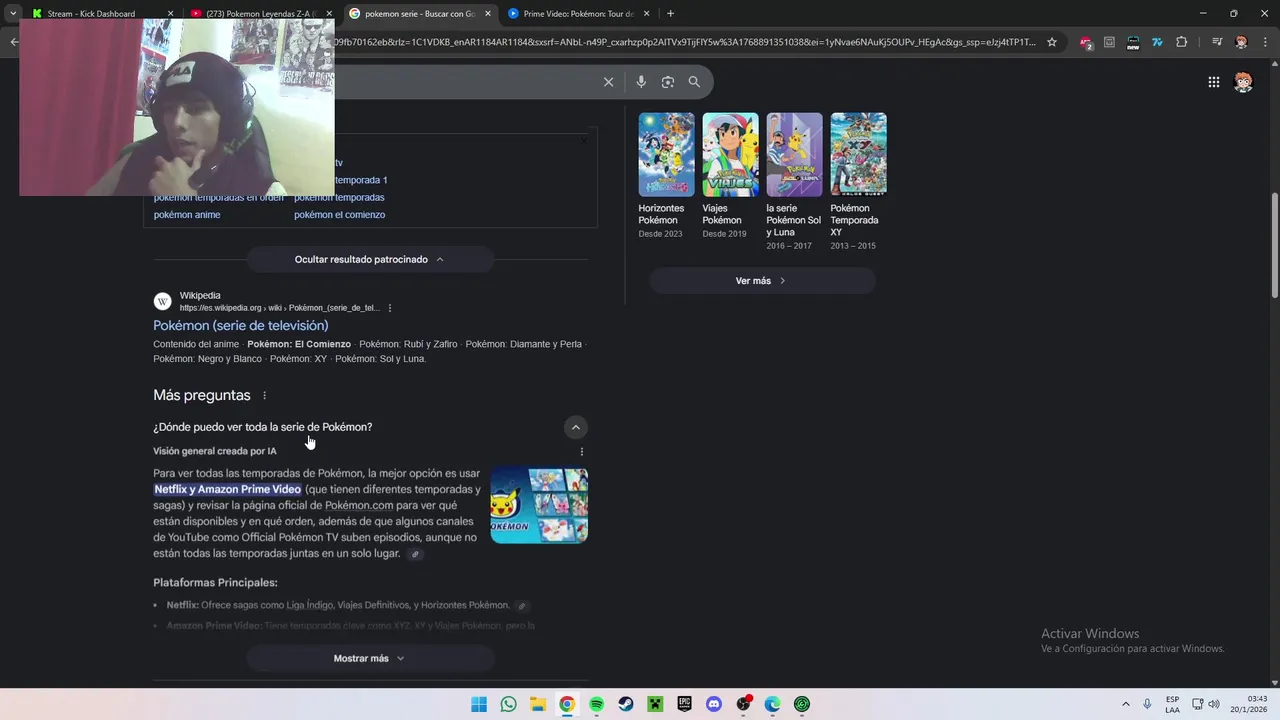Click the 7TV extension icon
The width and height of the screenshot is (1280, 720).
pyautogui.click(x=1157, y=42)
